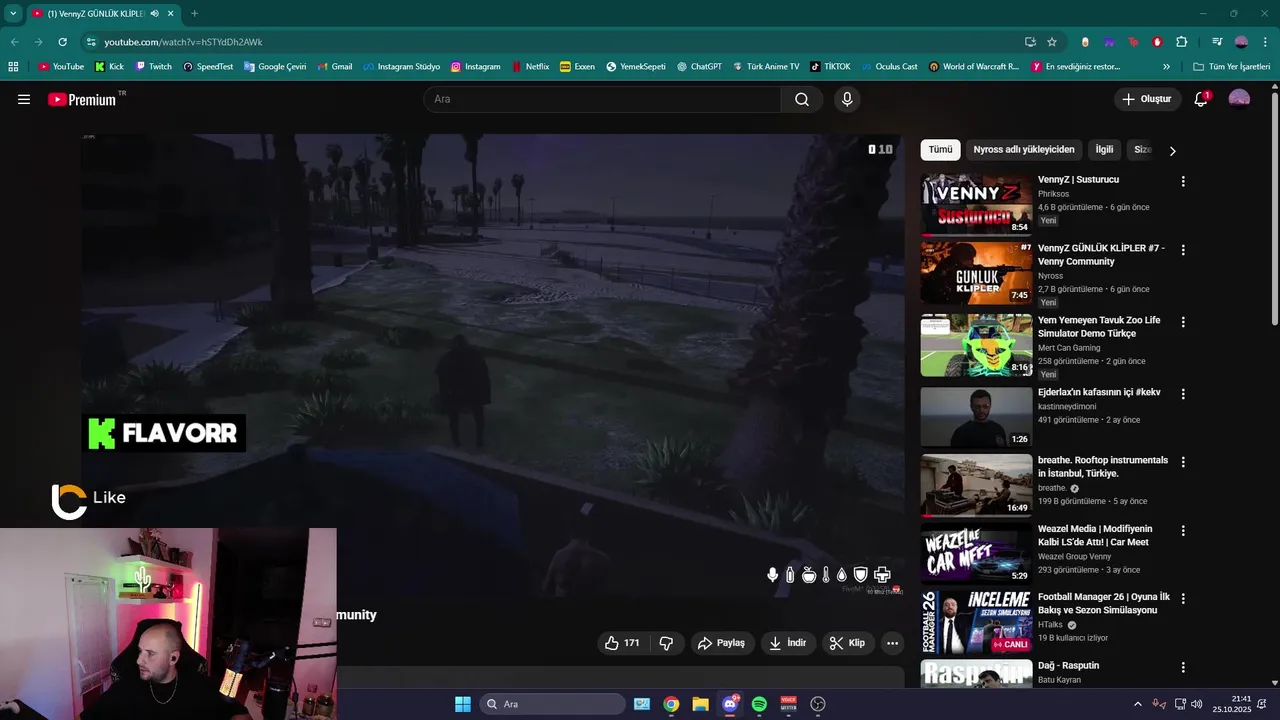Click the Phriksos channel name

pyautogui.click(x=1053, y=194)
